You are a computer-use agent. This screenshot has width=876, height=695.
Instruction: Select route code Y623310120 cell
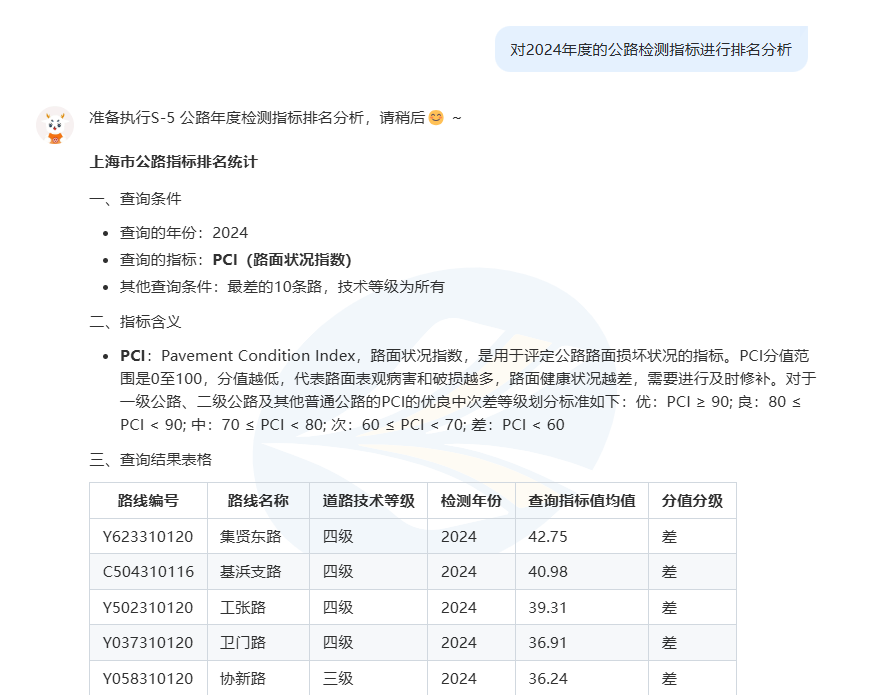pos(148,537)
